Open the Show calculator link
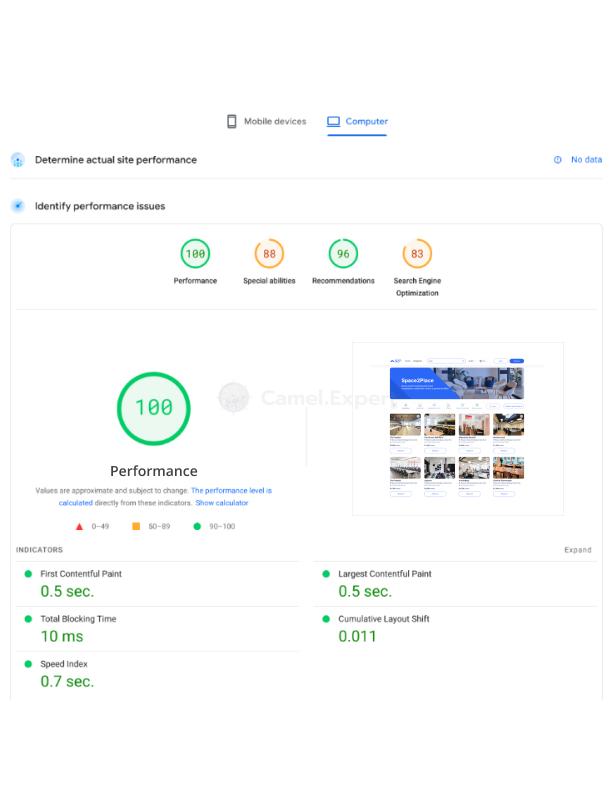Viewport: 612px width, 796px height. 221,503
